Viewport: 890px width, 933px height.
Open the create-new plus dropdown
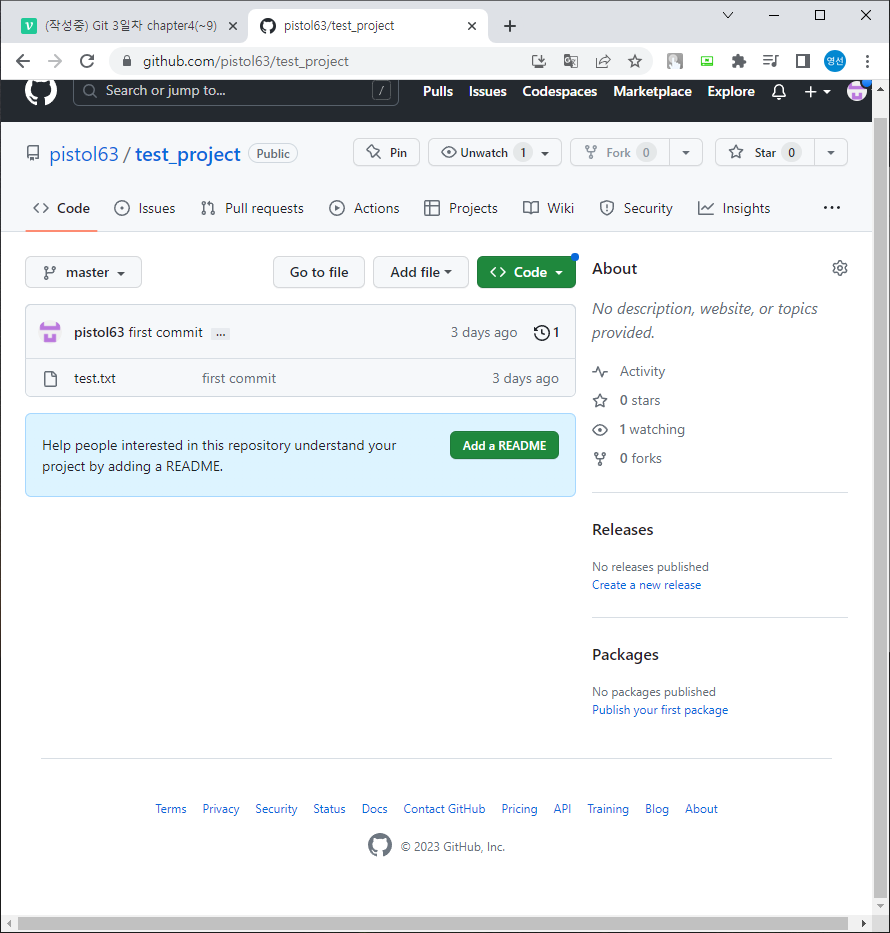[817, 92]
